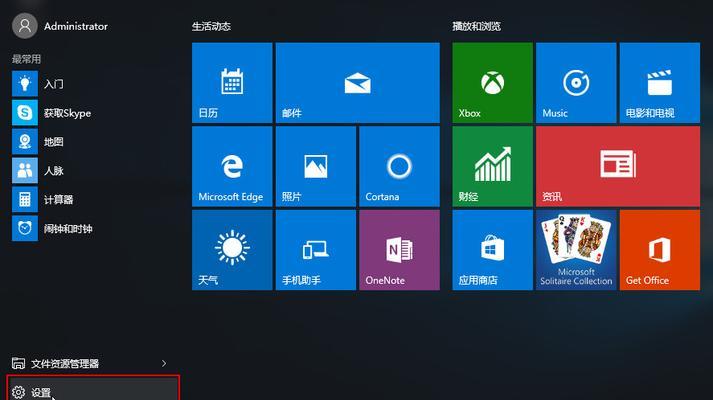Open the Cortana tile
Screen dimensions: 713x400
[x=399, y=166]
